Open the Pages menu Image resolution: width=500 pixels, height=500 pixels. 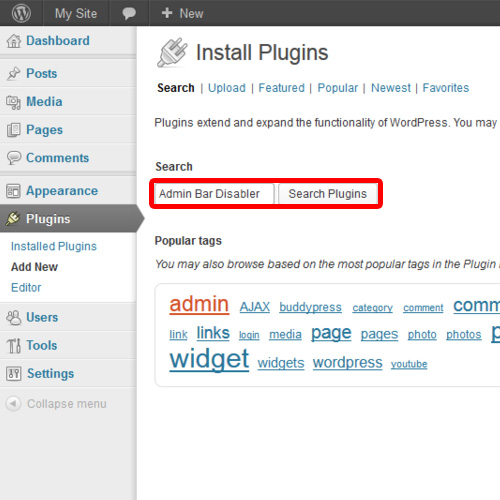44,130
